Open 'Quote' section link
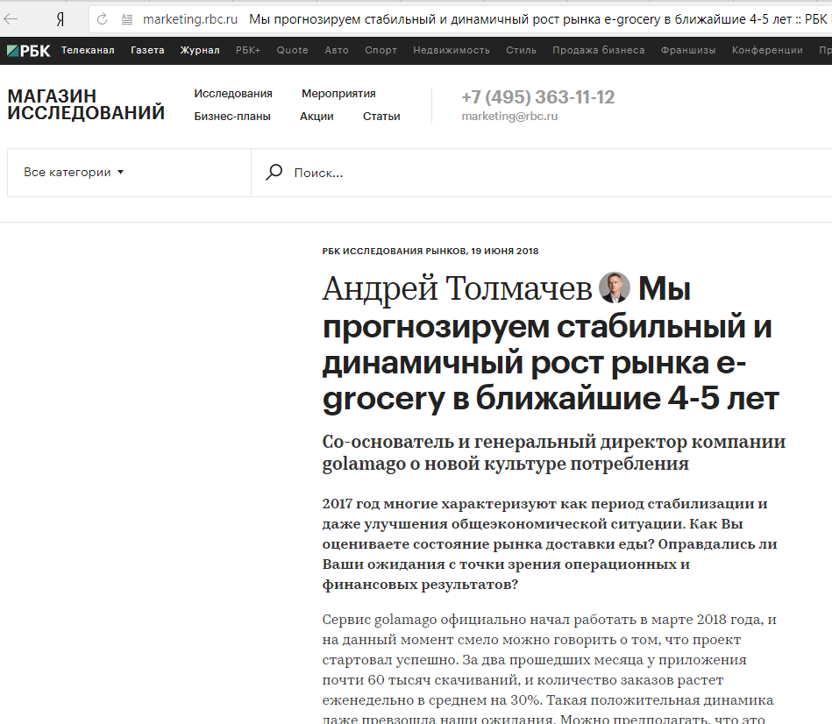The width and height of the screenshot is (832, 724). 292,50
